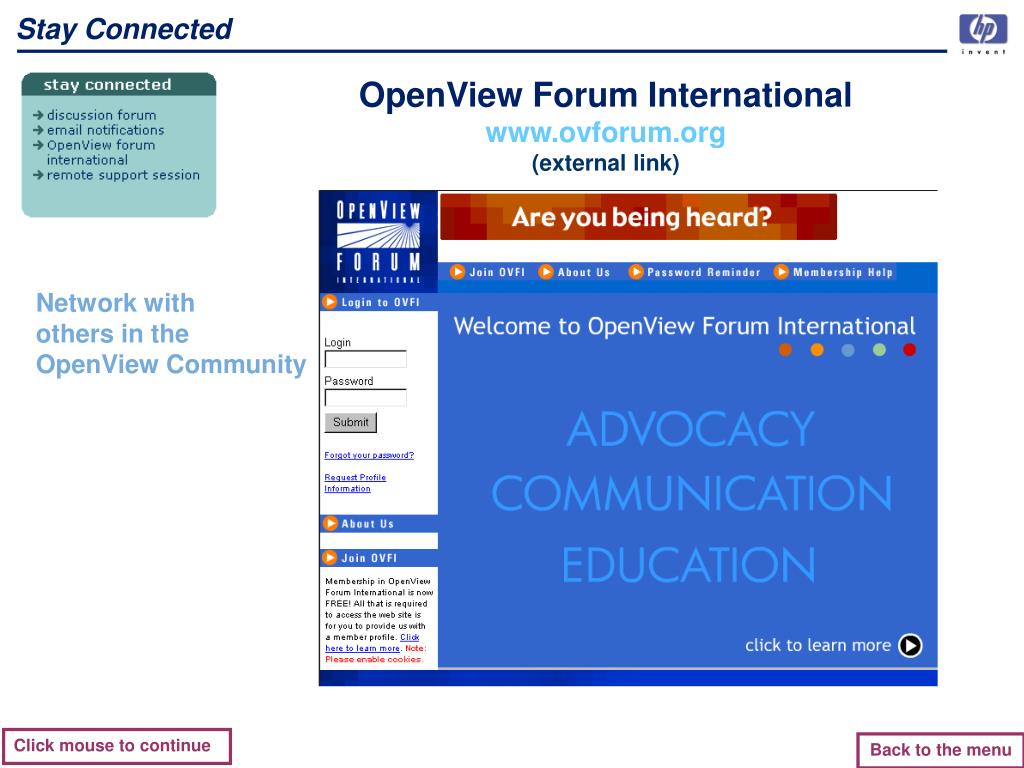This screenshot has width=1024, height=768.
Task: Click the 'Are you being heard?' banner
Action: 638,217
